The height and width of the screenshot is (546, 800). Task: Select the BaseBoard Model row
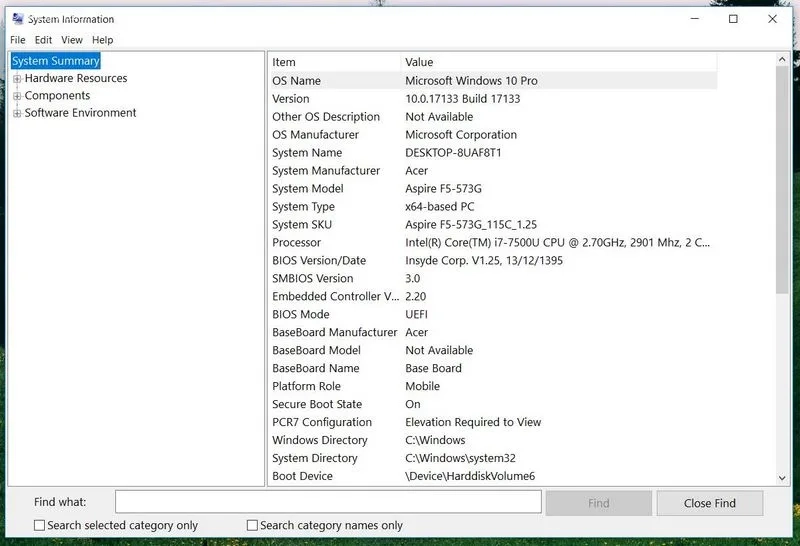point(493,350)
